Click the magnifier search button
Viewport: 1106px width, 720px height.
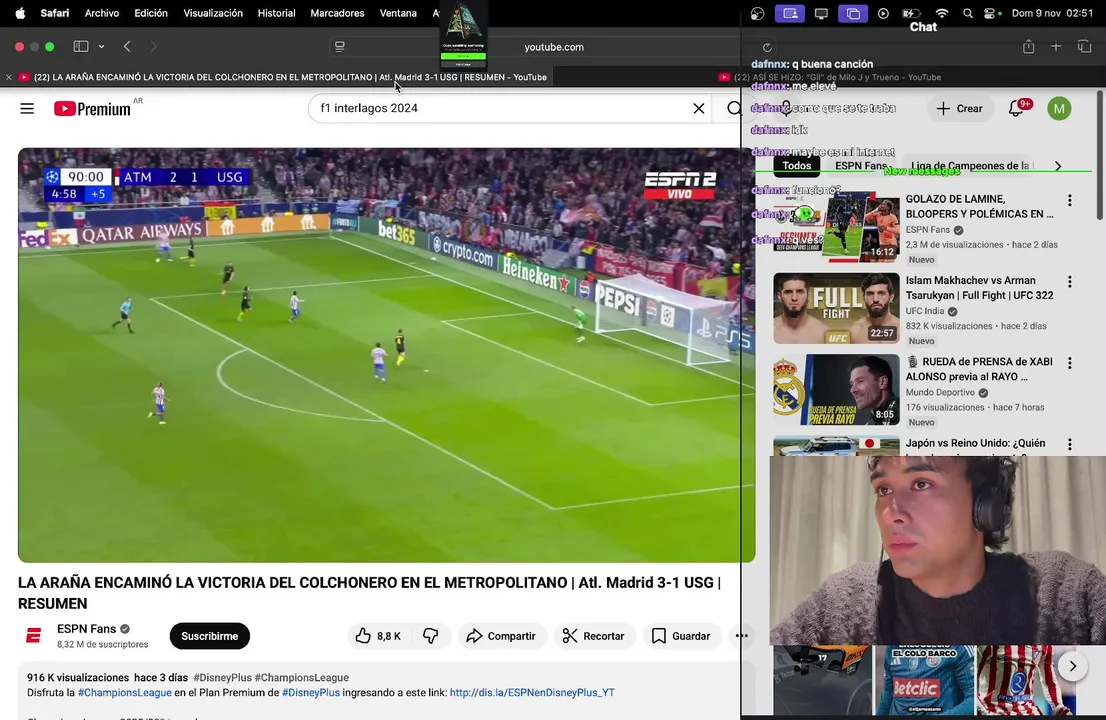(x=734, y=108)
